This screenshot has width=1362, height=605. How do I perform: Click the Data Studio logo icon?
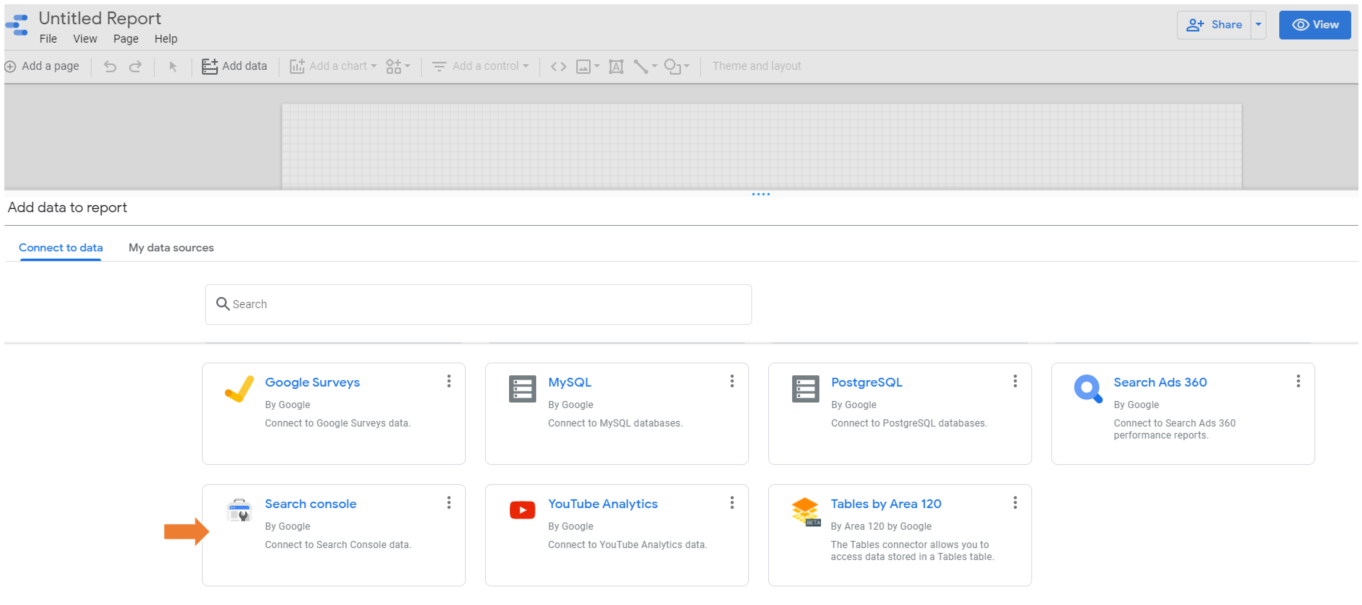(x=17, y=26)
